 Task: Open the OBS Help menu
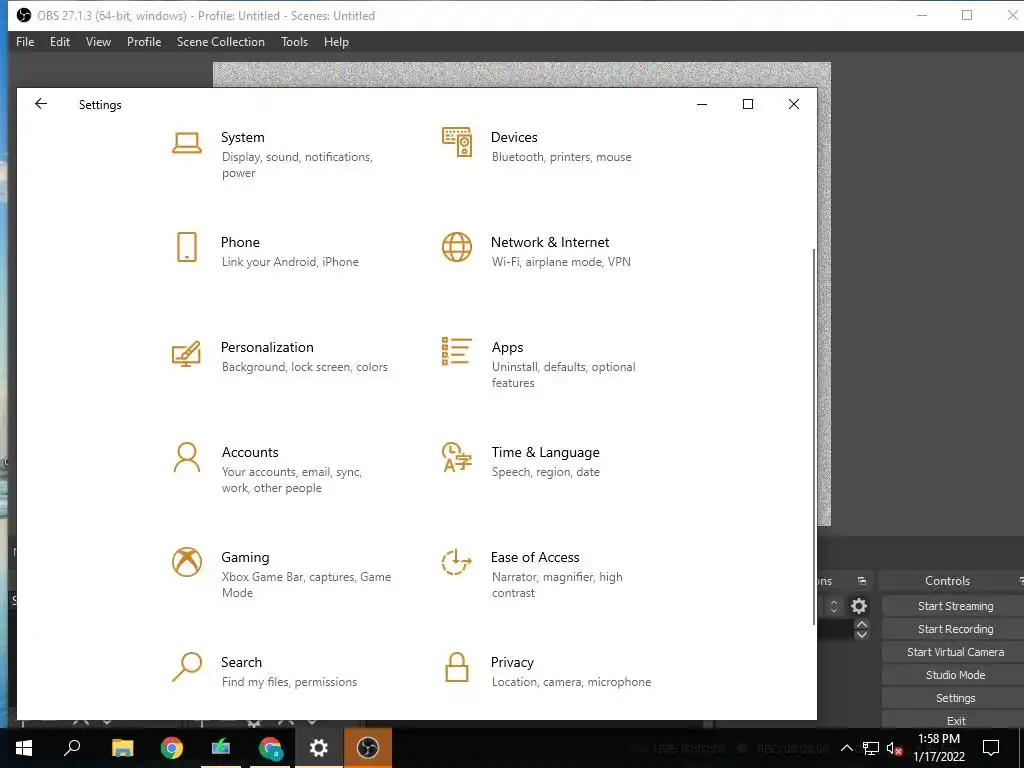click(x=336, y=42)
